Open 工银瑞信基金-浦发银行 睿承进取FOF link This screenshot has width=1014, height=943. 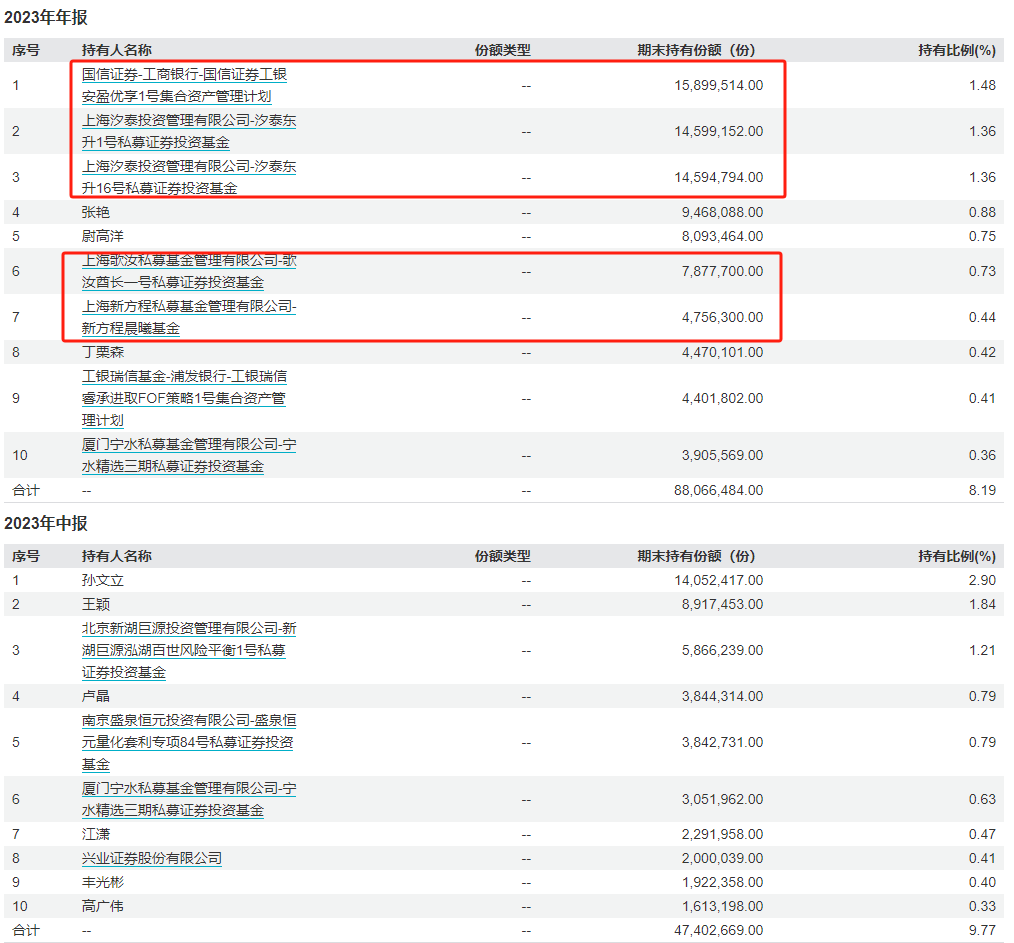(x=184, y=398)
